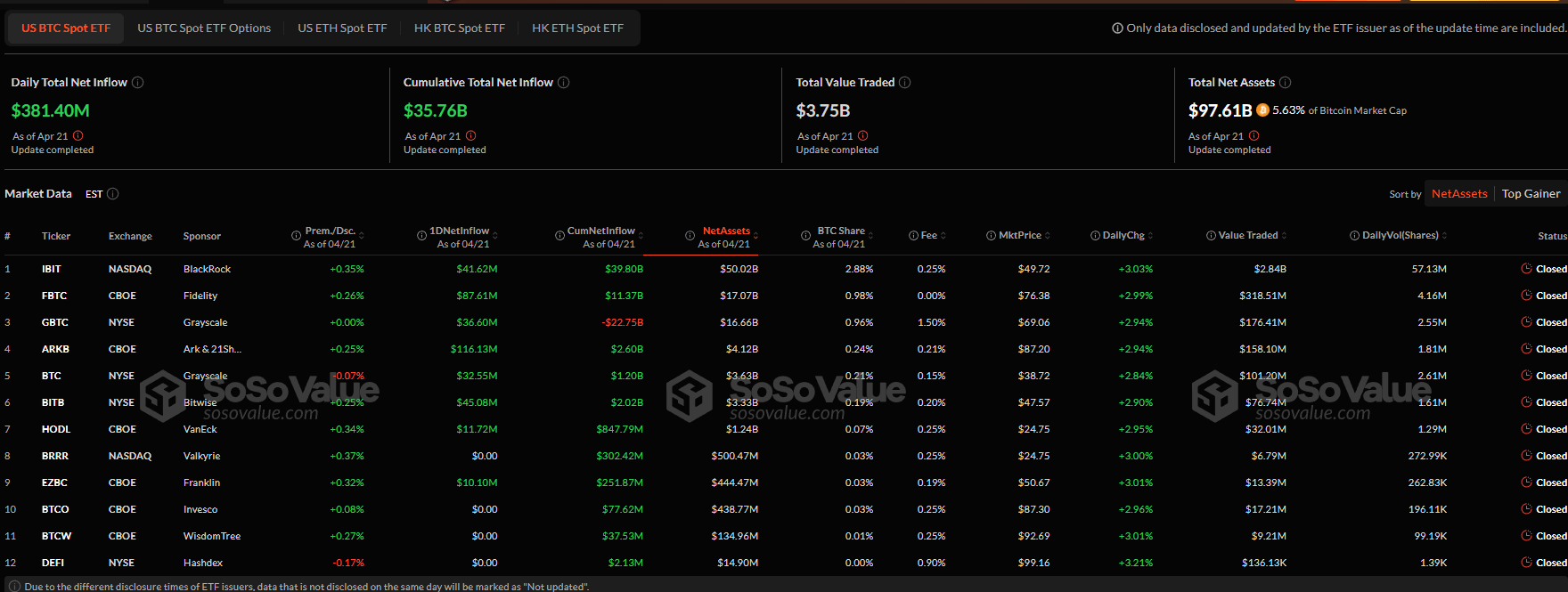Open HK BTC Spot ETF tab
Screen dimensions: 1568x592
click(460, 28)
